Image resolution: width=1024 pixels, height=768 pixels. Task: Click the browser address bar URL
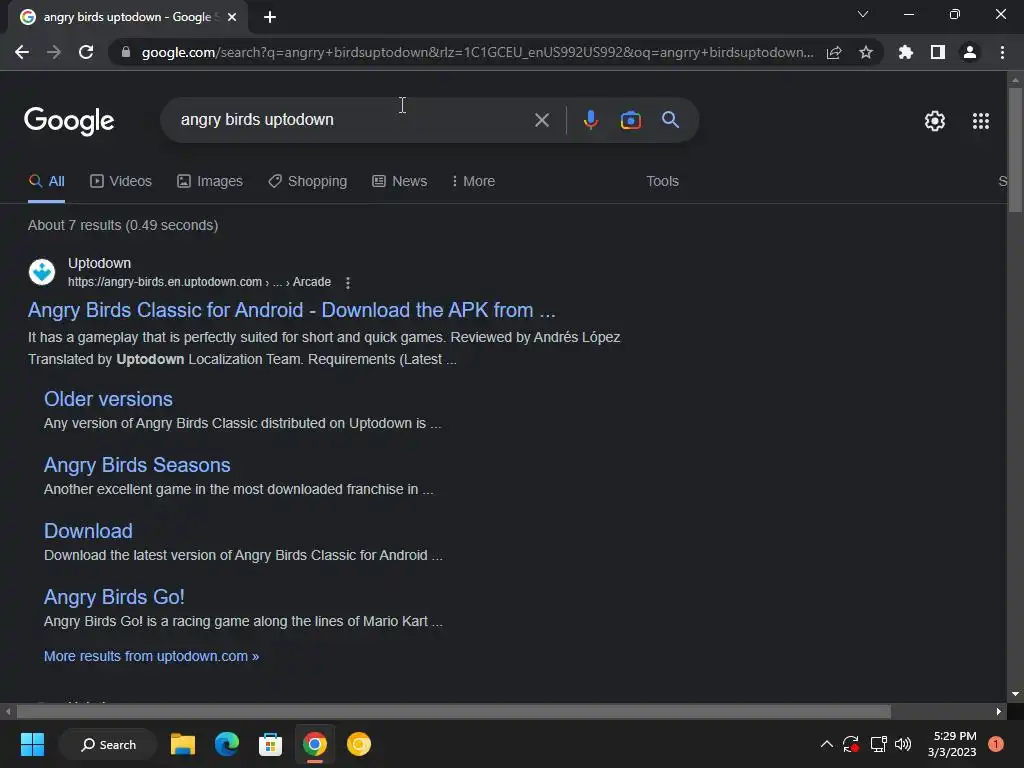[477, 52]
